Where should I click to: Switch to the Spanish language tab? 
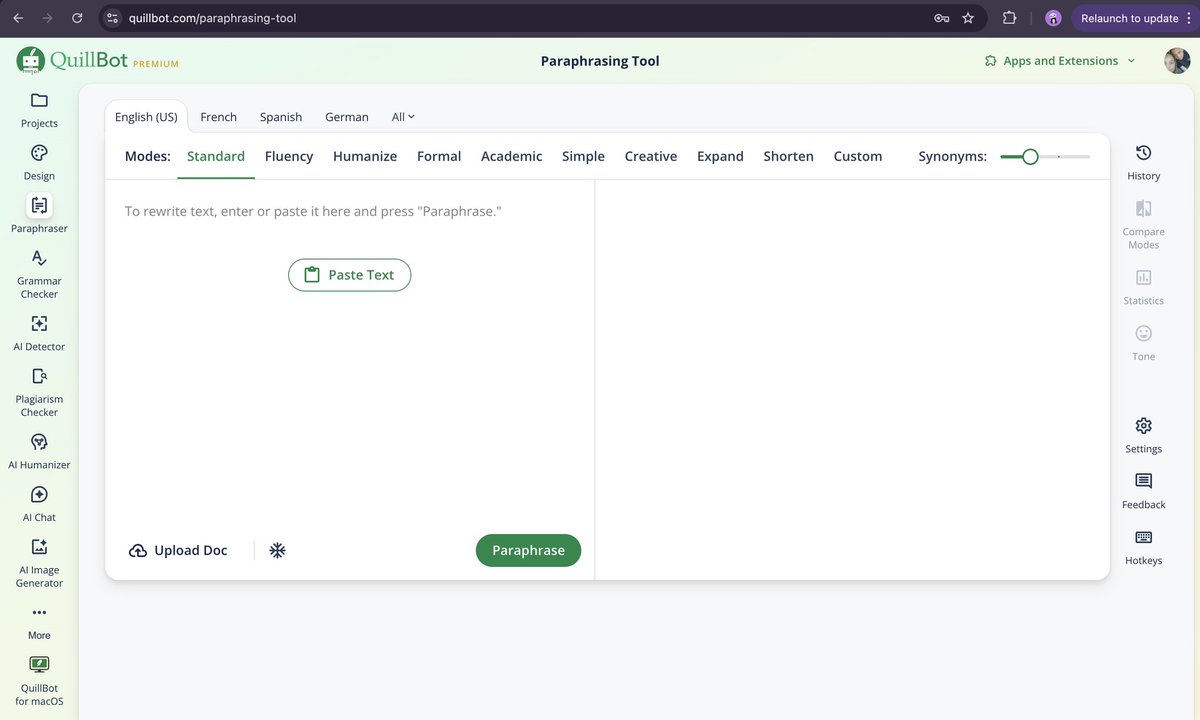pyautogui.click(x=281, y=117)
